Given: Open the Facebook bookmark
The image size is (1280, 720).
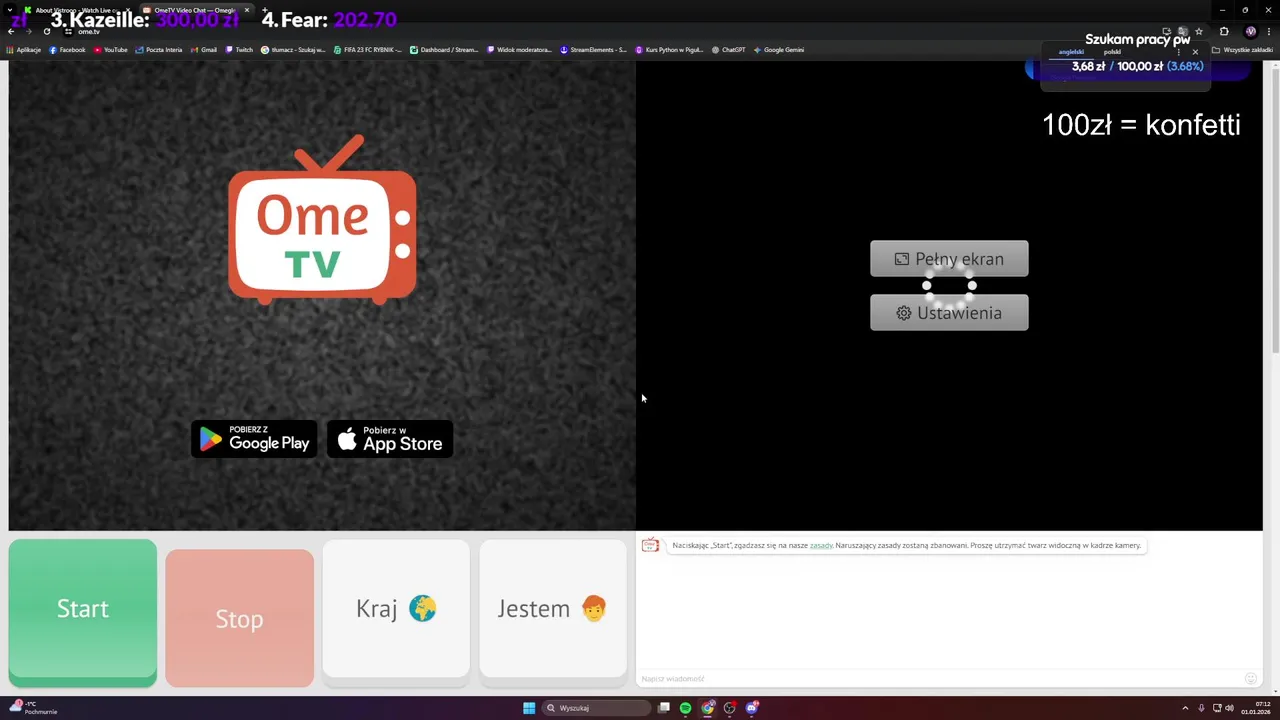Looking at the screenshot, I should pyautogui.click(x=67, y=50).
